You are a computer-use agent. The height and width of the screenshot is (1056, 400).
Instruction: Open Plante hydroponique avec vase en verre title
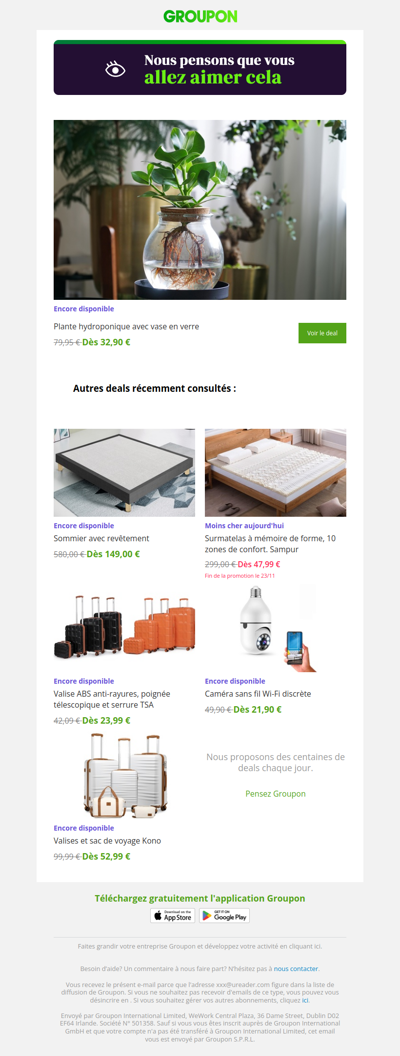click(127, 327)
